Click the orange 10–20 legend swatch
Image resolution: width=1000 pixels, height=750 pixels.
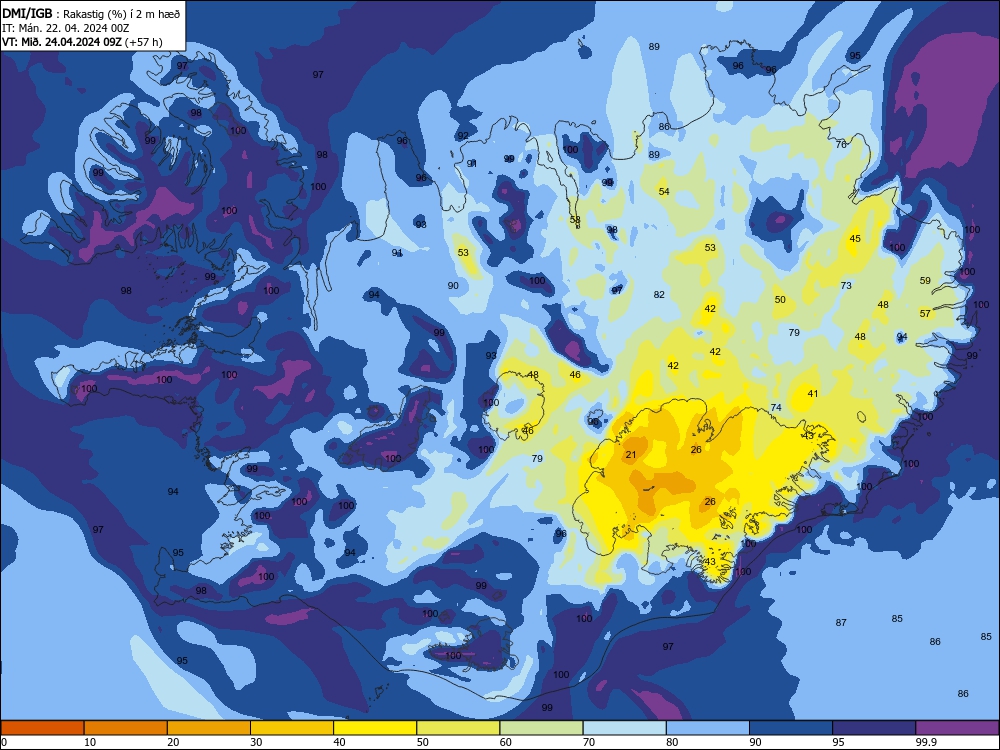coord(126,728)
